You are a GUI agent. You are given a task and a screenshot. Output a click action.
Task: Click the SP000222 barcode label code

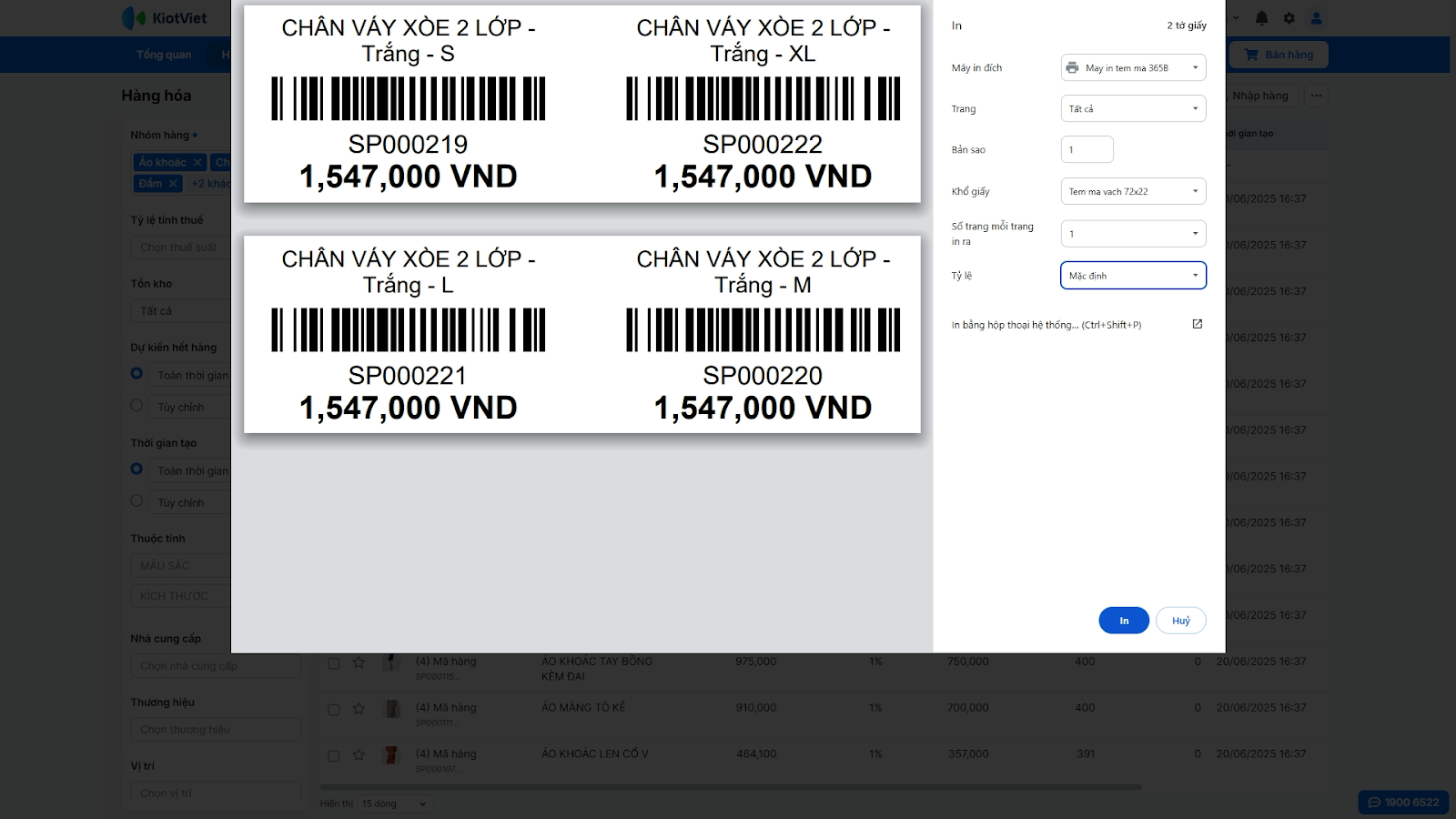763,145
